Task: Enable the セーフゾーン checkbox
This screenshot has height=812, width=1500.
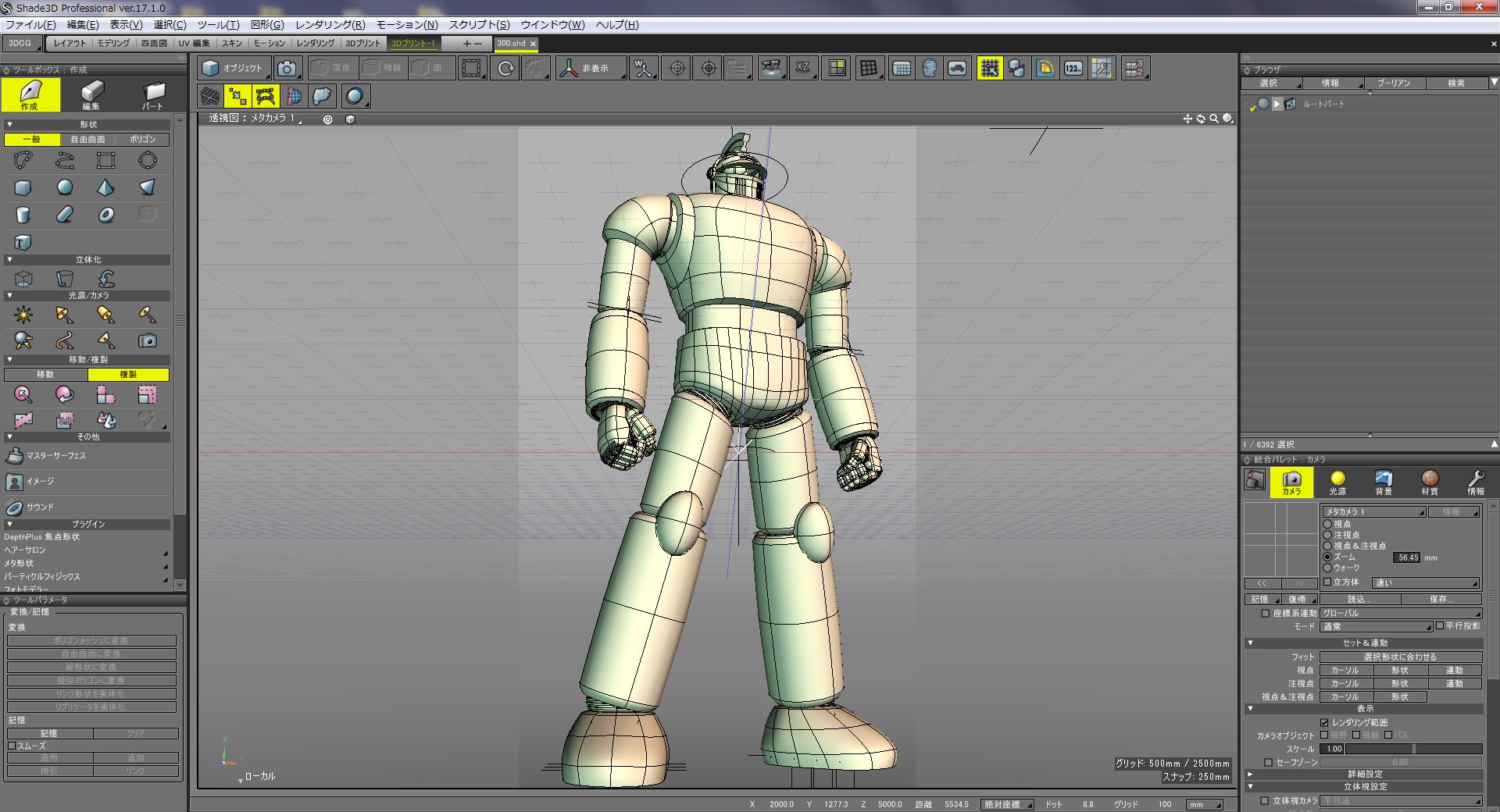Action: pyautogui.click(x=1268, y=762)
